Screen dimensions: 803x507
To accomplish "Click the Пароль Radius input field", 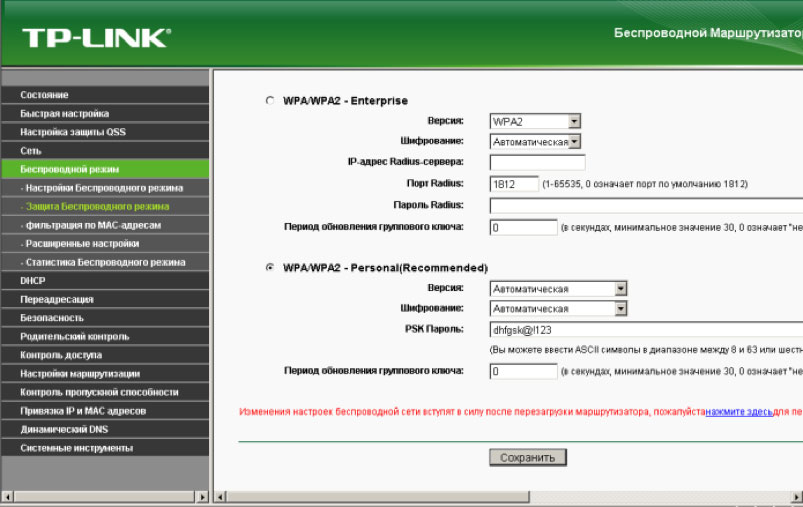I will pos(646,205).
